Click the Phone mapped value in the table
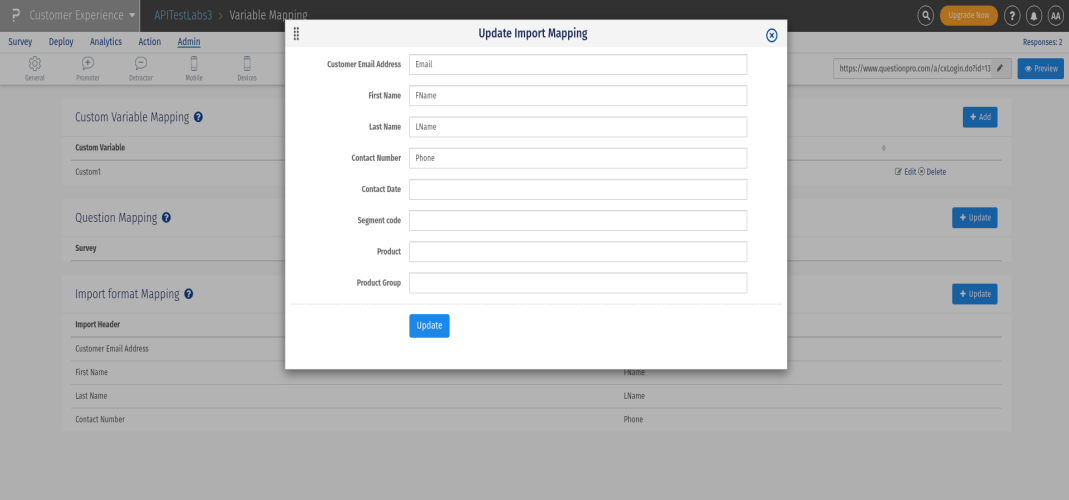The image size is (1069, 500). click(x=633, y=420)
